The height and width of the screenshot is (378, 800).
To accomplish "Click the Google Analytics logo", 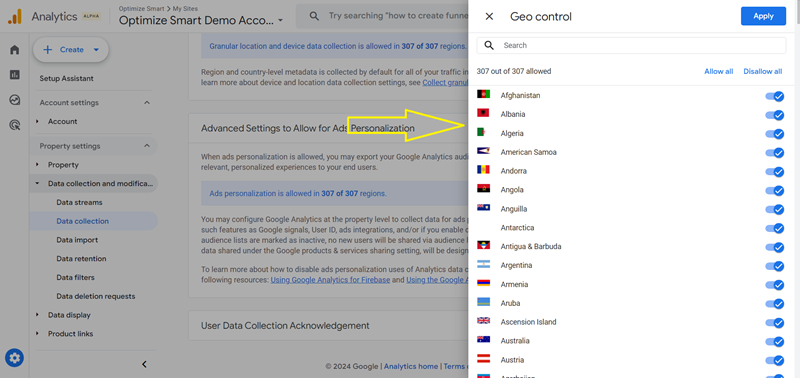I will coord(15,17).
